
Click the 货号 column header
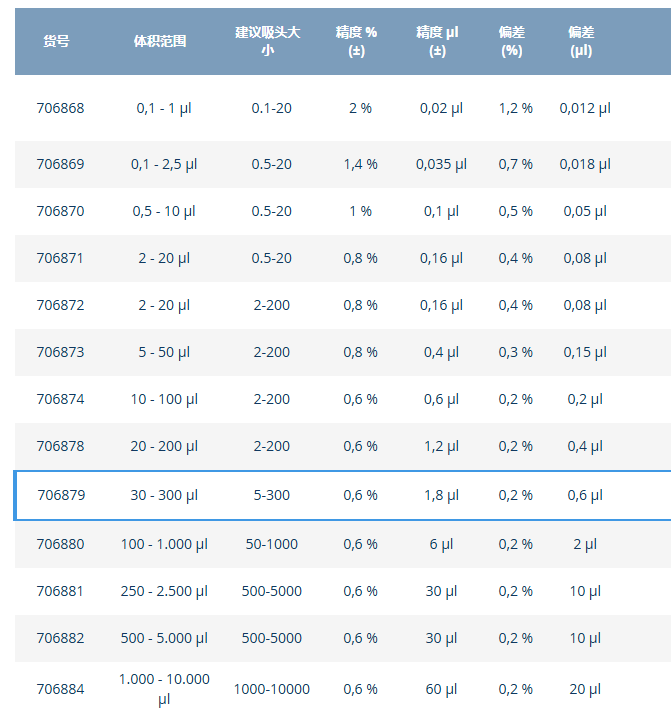[57, 41]
